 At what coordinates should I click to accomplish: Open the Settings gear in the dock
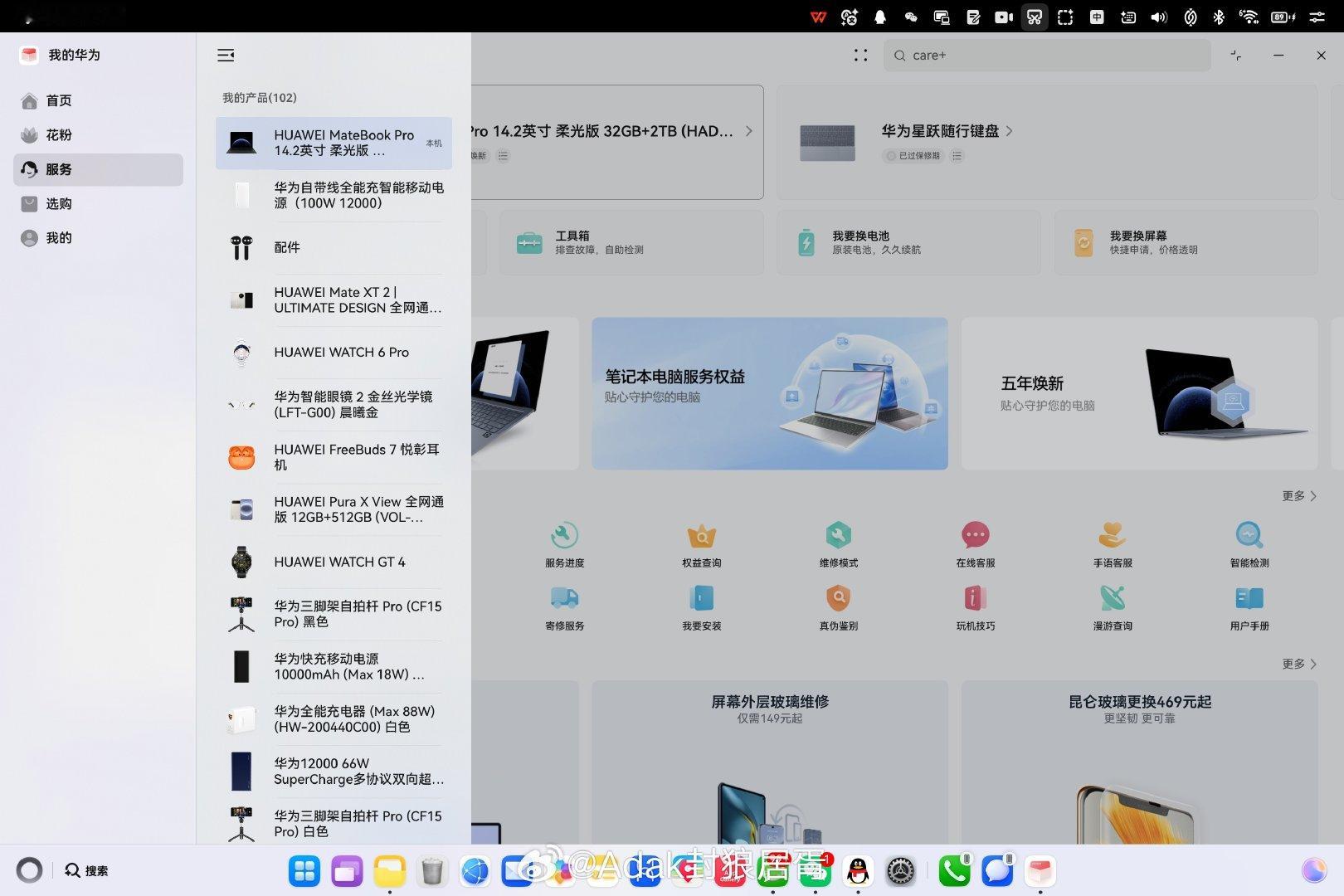(x=901, y=871)
